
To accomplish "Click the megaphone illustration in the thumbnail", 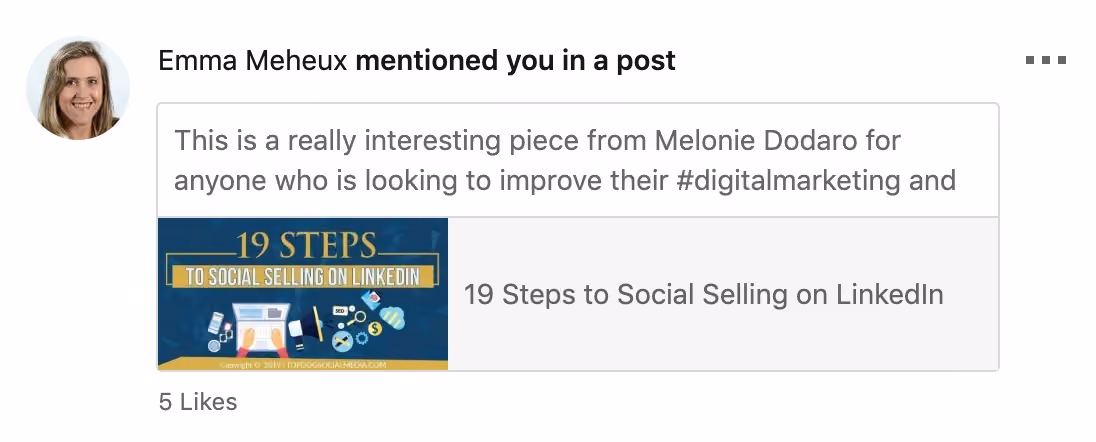I will 305,327.
